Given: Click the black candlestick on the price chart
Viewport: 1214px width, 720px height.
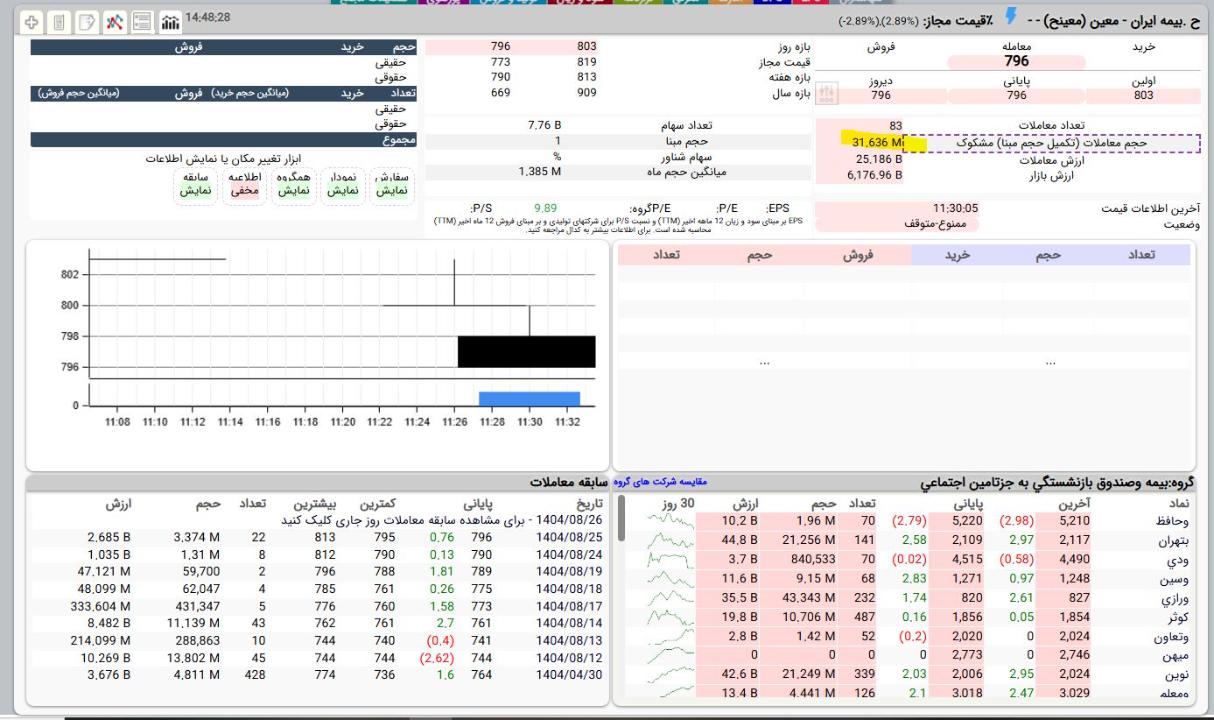Looking at the screenshot, I should click(x=526, y=352).
